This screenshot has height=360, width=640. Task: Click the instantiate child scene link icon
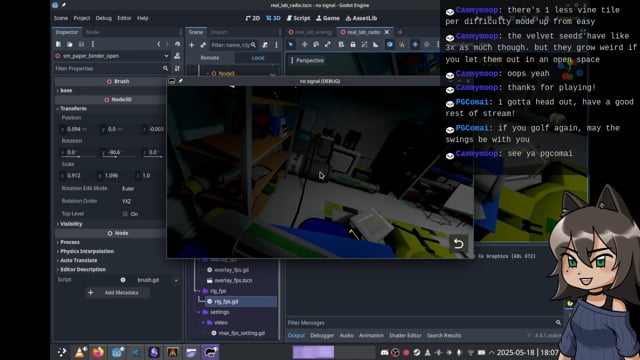click(x=203, y=45)
